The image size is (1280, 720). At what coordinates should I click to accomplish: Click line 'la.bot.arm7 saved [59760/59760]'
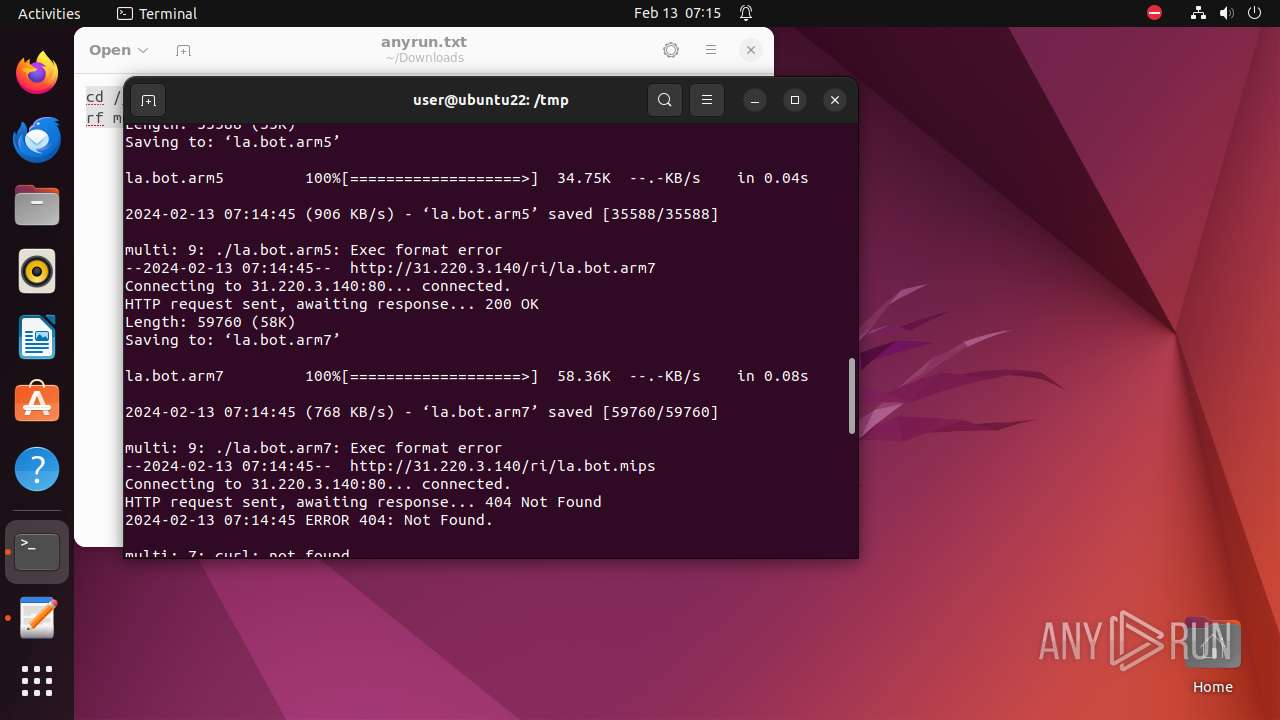click(422, 412)
